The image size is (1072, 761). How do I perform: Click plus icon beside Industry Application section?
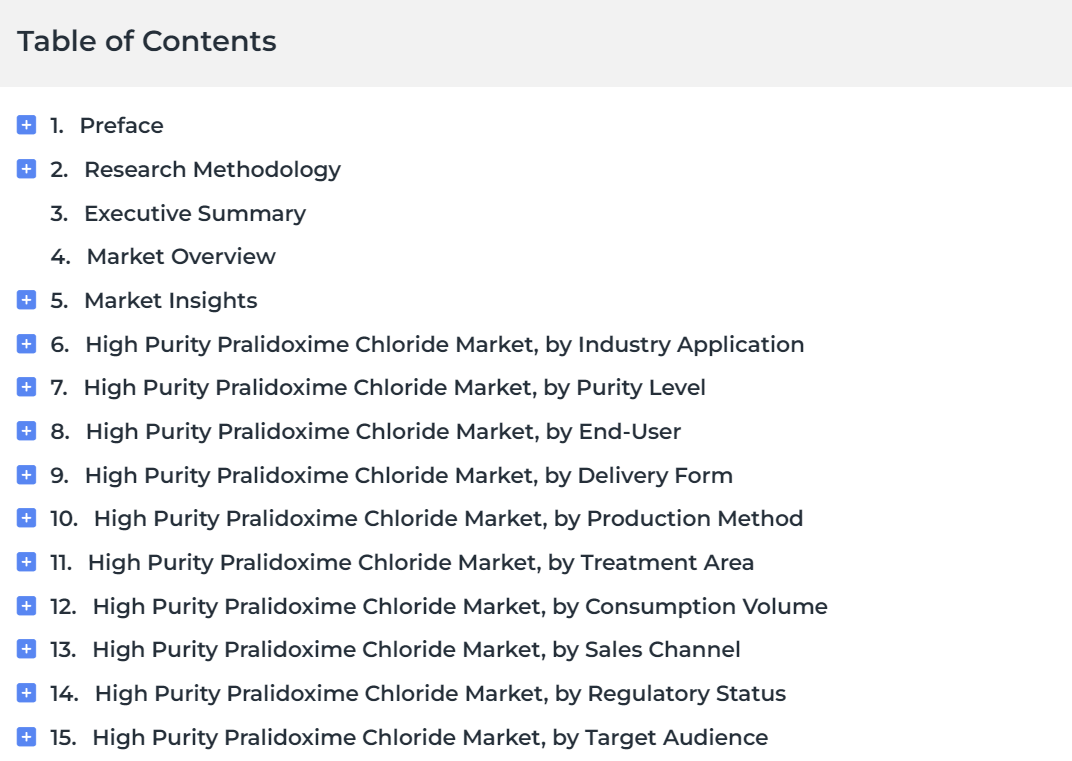(26, 344)
